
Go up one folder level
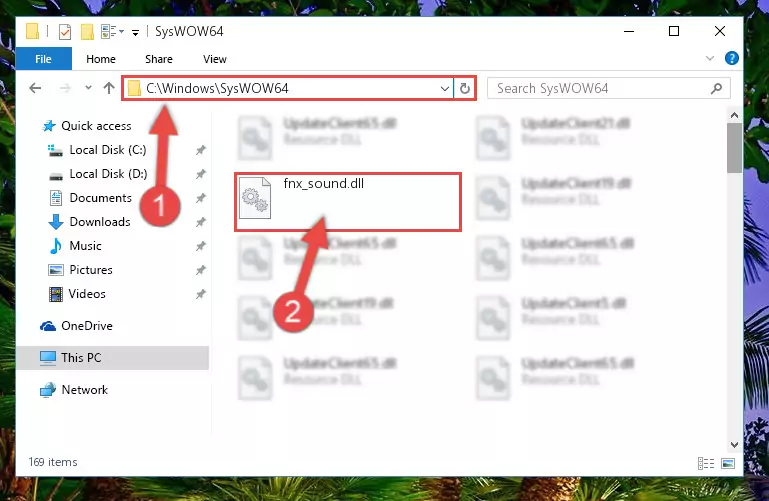pyautogui.click(x=109, y=88)
